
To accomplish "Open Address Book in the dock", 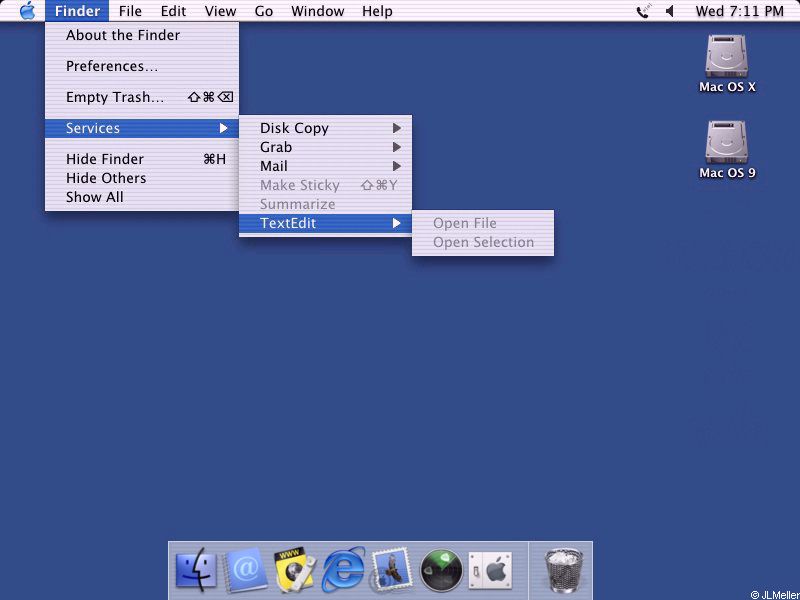I will 246,569.
